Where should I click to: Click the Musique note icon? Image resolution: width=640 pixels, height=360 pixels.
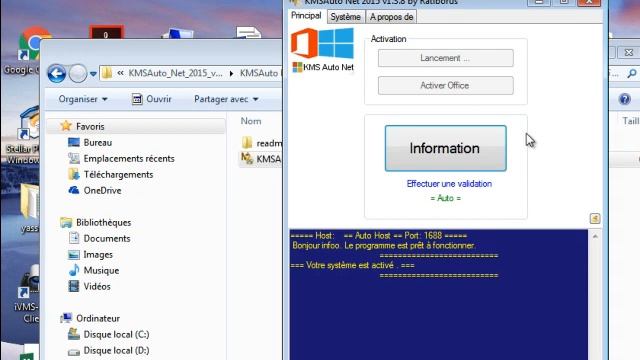73,270
